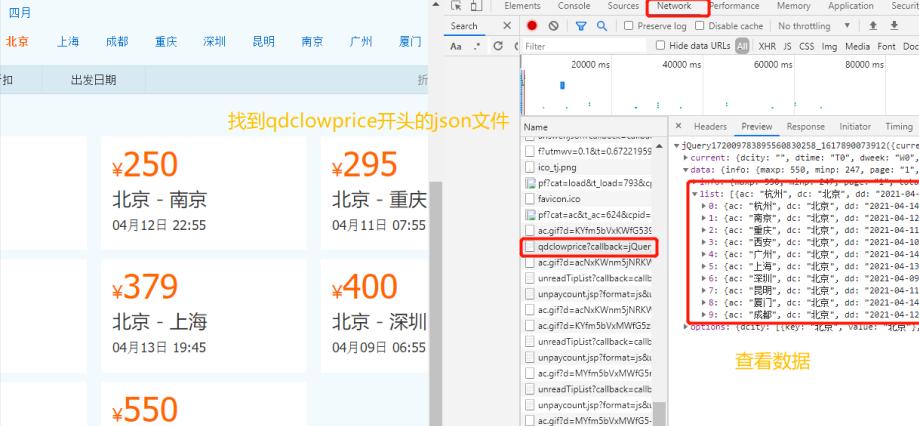Enable Preserve log checkbox
This screenshot has width=919, height=426.
(628, 26)
